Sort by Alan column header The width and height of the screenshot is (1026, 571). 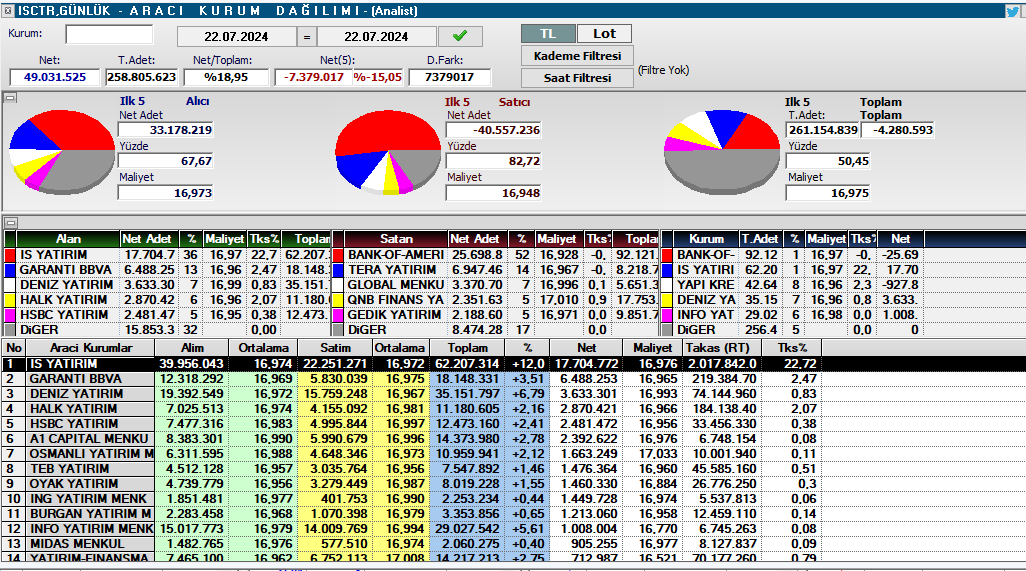click(x=68, y=239)
